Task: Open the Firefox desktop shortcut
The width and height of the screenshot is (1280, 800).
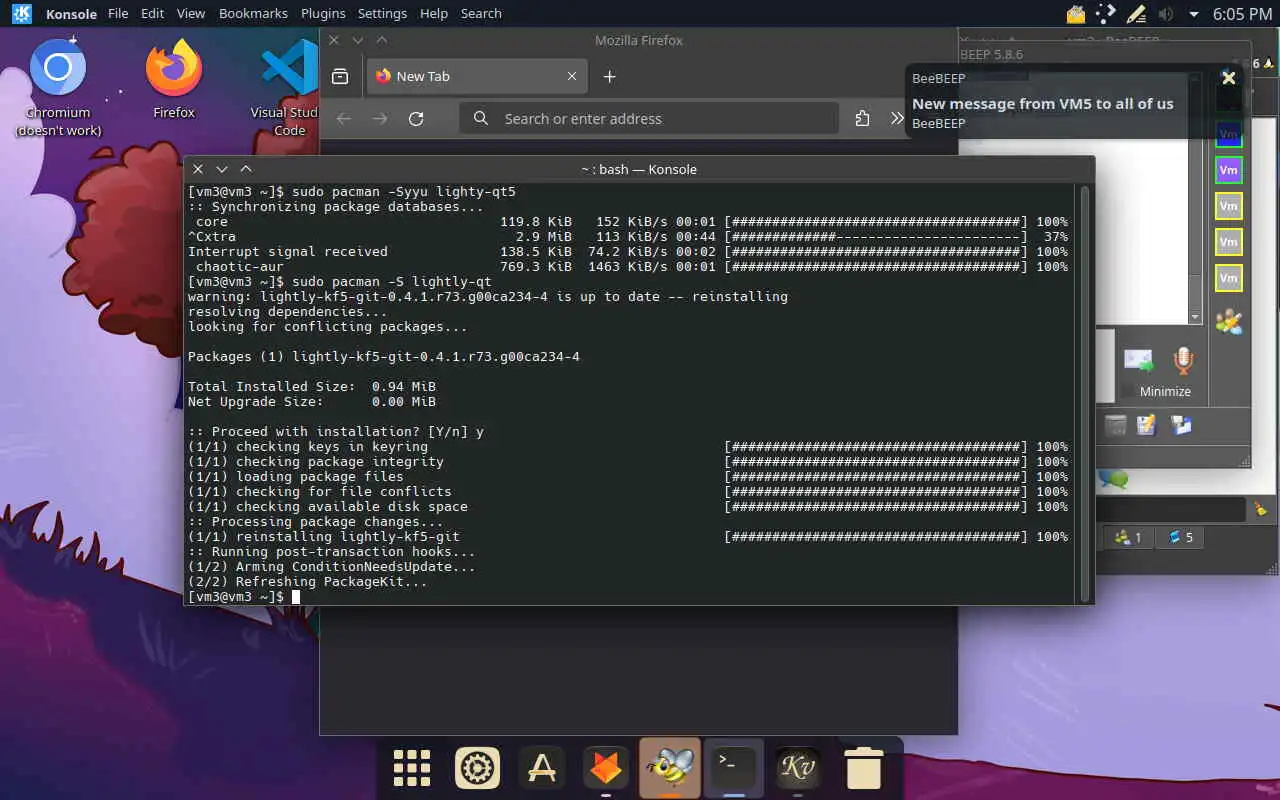Action: click(x=174, y=80)
